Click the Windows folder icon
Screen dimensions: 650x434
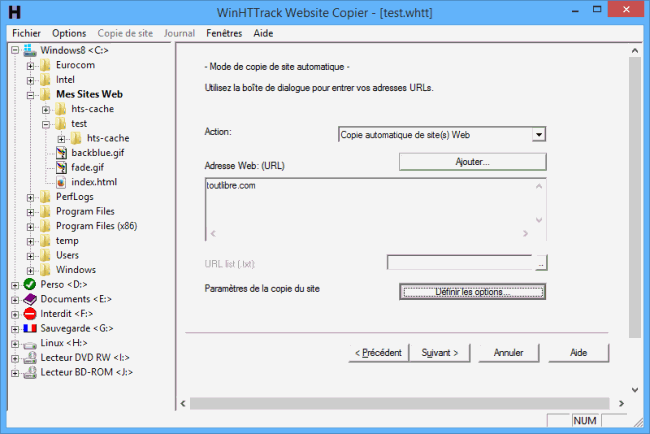coord(45,270)
